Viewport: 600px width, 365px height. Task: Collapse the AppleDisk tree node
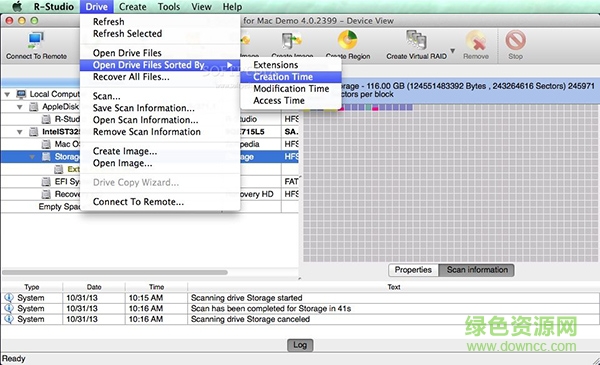point(20,107)
